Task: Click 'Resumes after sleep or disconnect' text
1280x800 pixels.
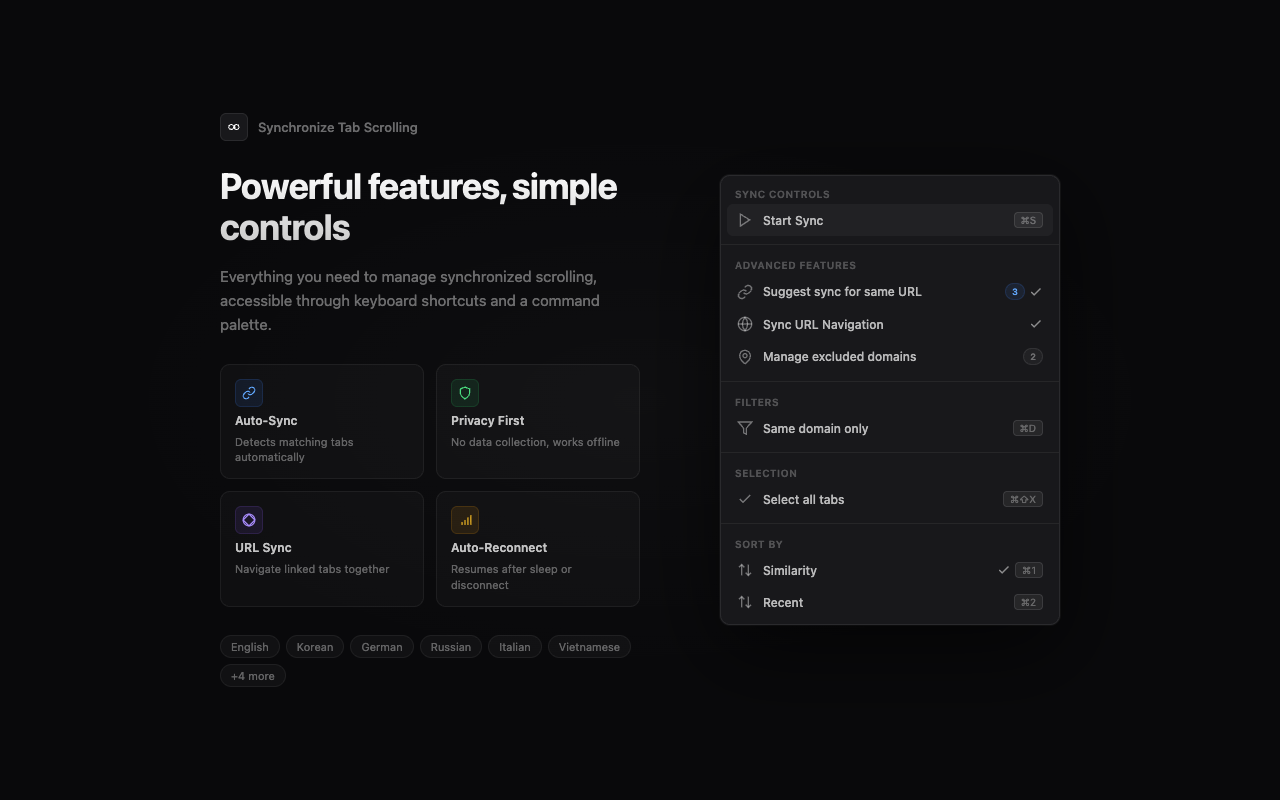Action: click(x=511, y=577)
